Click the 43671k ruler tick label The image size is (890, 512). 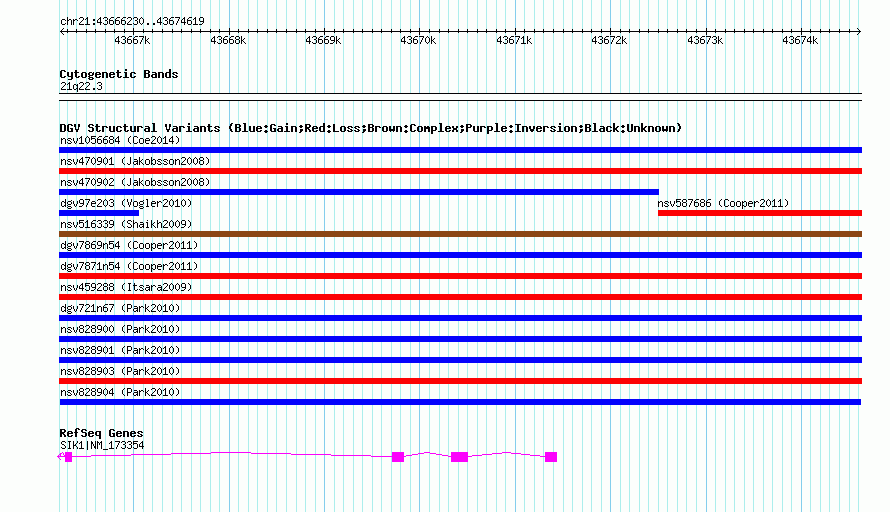click(514, 40)
